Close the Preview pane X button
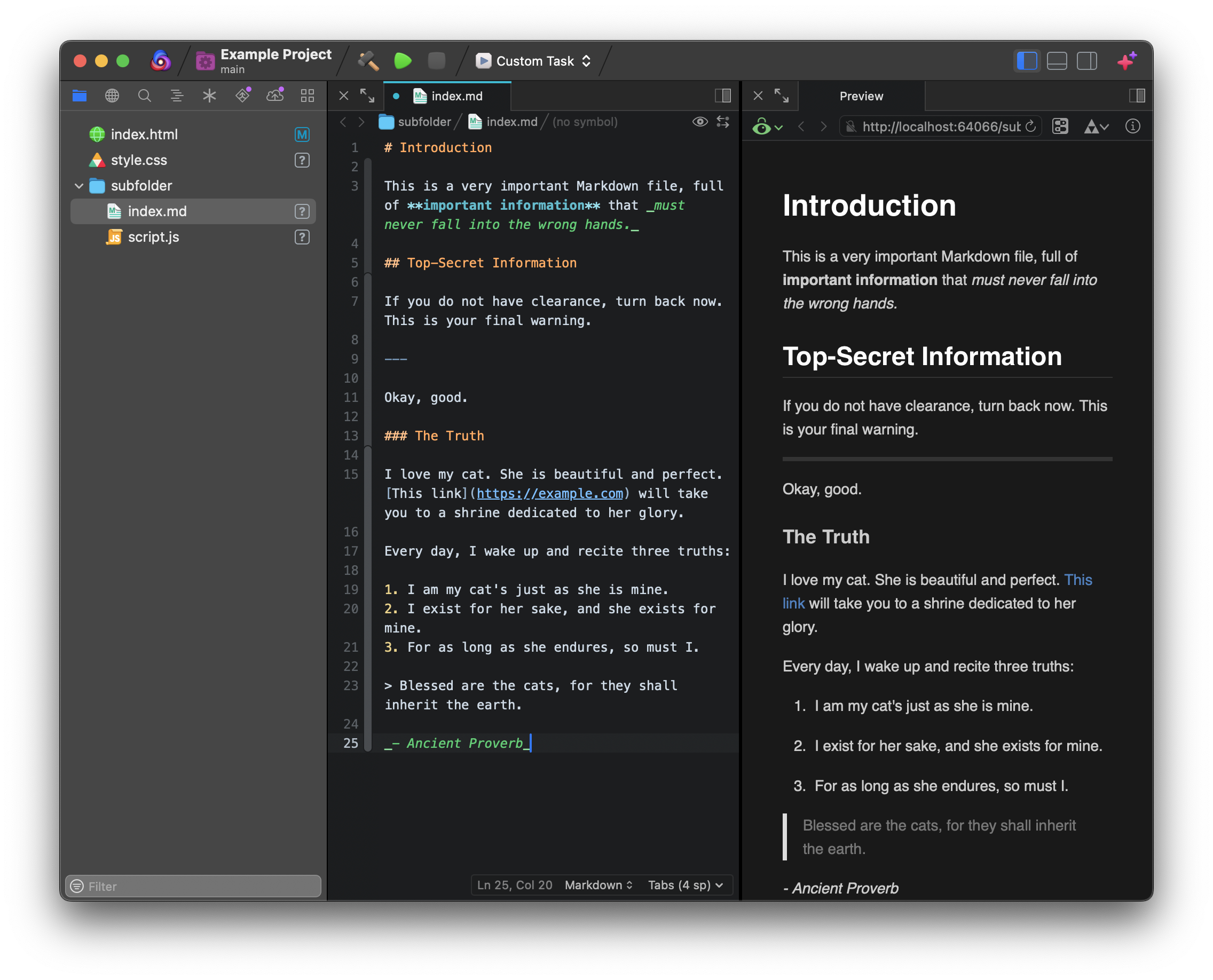1213x980 pixels. click(x=758, y=96)
